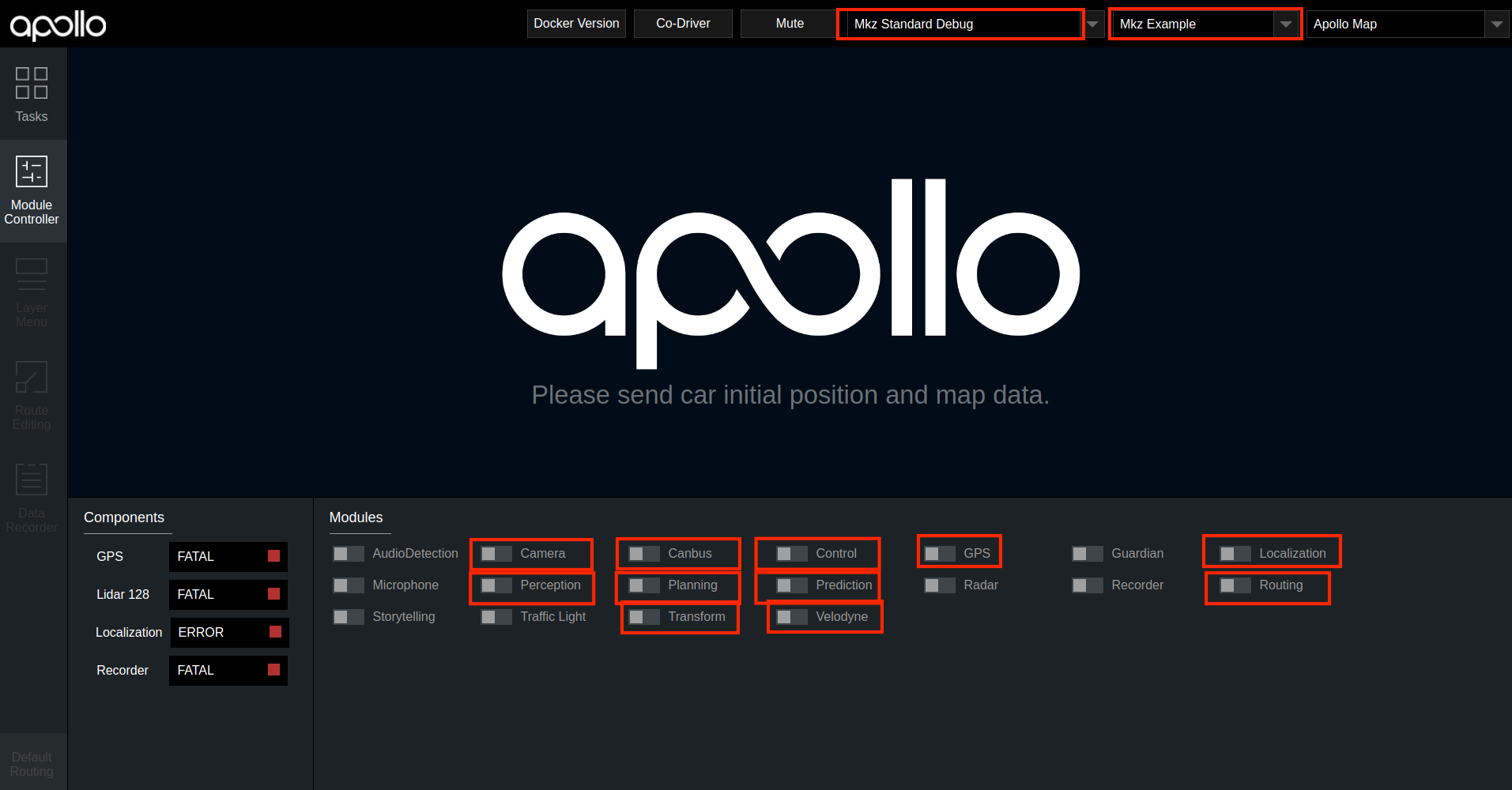
Task: Open the Mkz Example vehicle dropdown
Action: (1205, 24)
